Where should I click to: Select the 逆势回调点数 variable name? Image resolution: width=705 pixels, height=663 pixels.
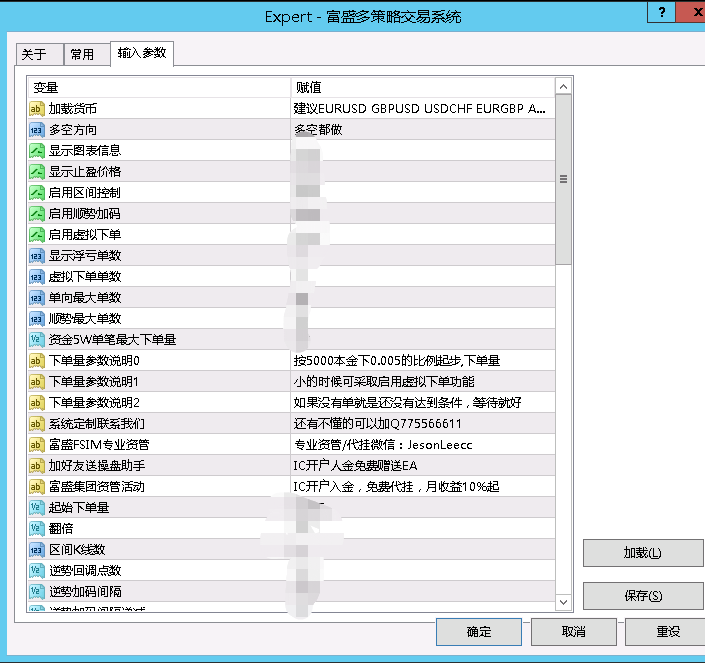point(85,571)
